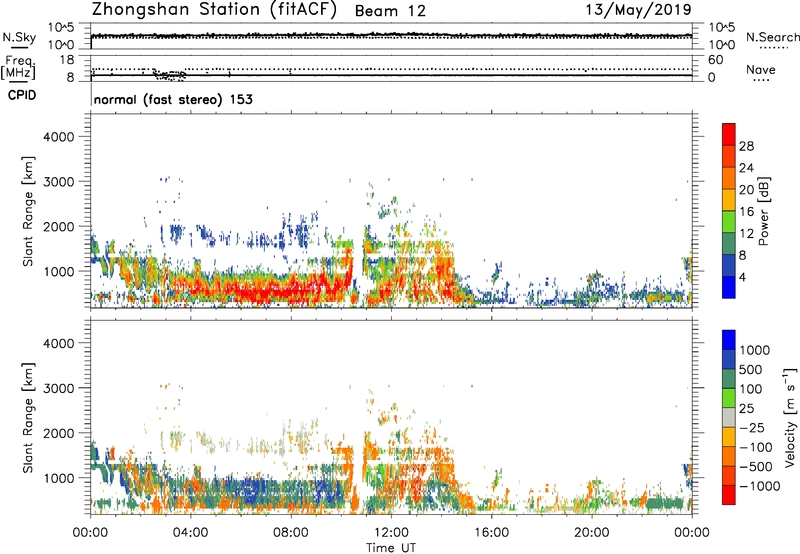
Task: Click the blue top of velocity colorbar
Action: 729,339
